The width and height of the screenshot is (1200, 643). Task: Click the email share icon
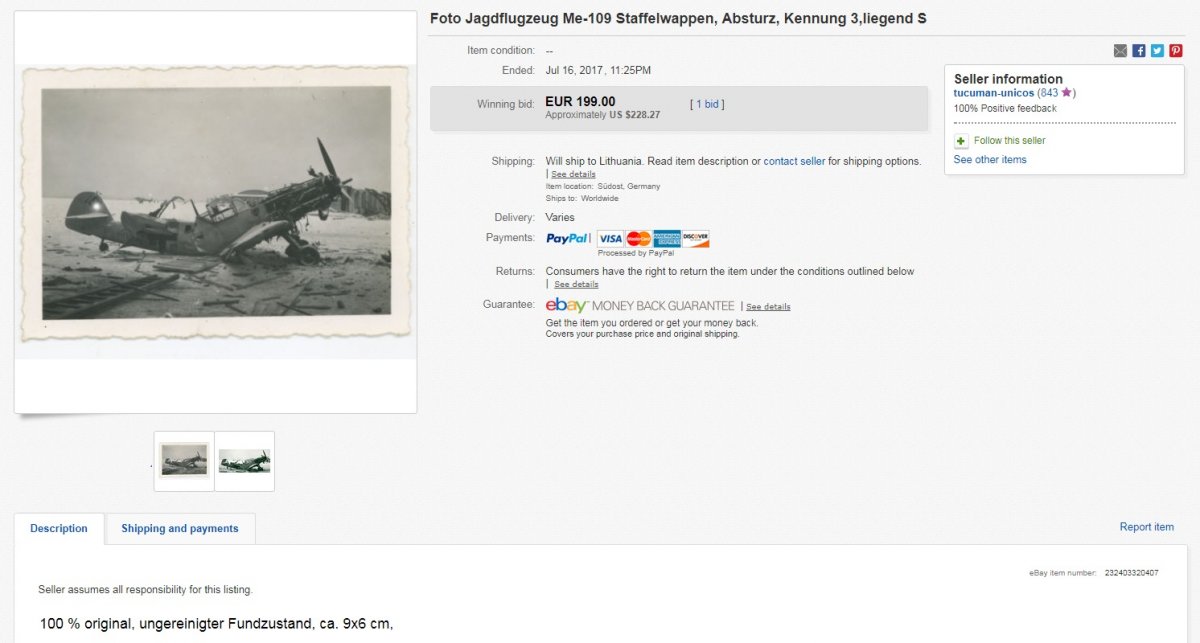1121,51
